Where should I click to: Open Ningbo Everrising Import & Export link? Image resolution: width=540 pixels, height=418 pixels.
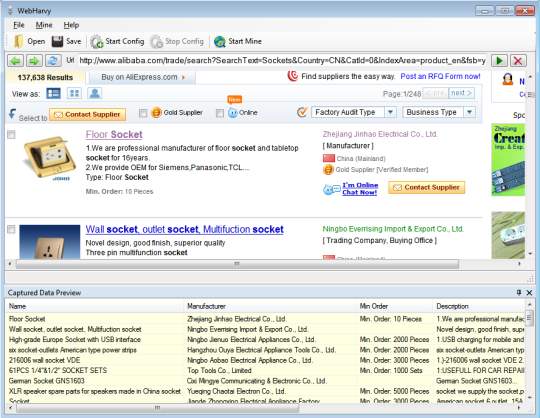[393, 229]
